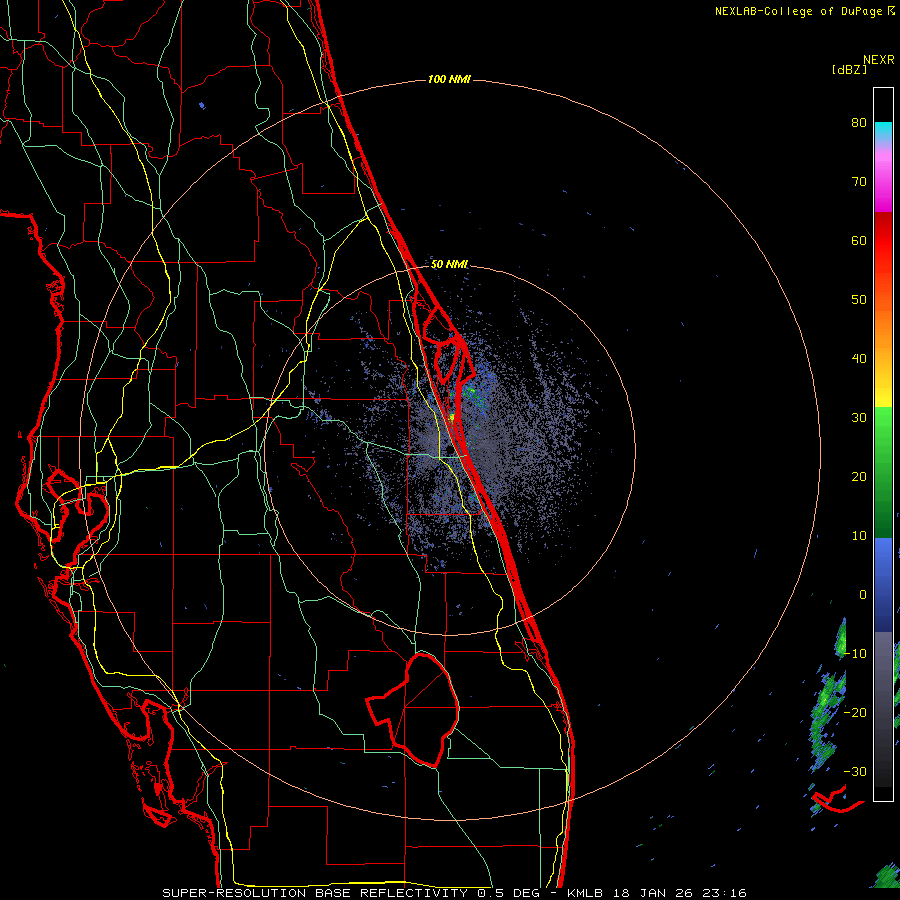This screenshot has width=900, height=900.
Task: Click the 20 value on dBZ scale
Action: pos(859,477)
